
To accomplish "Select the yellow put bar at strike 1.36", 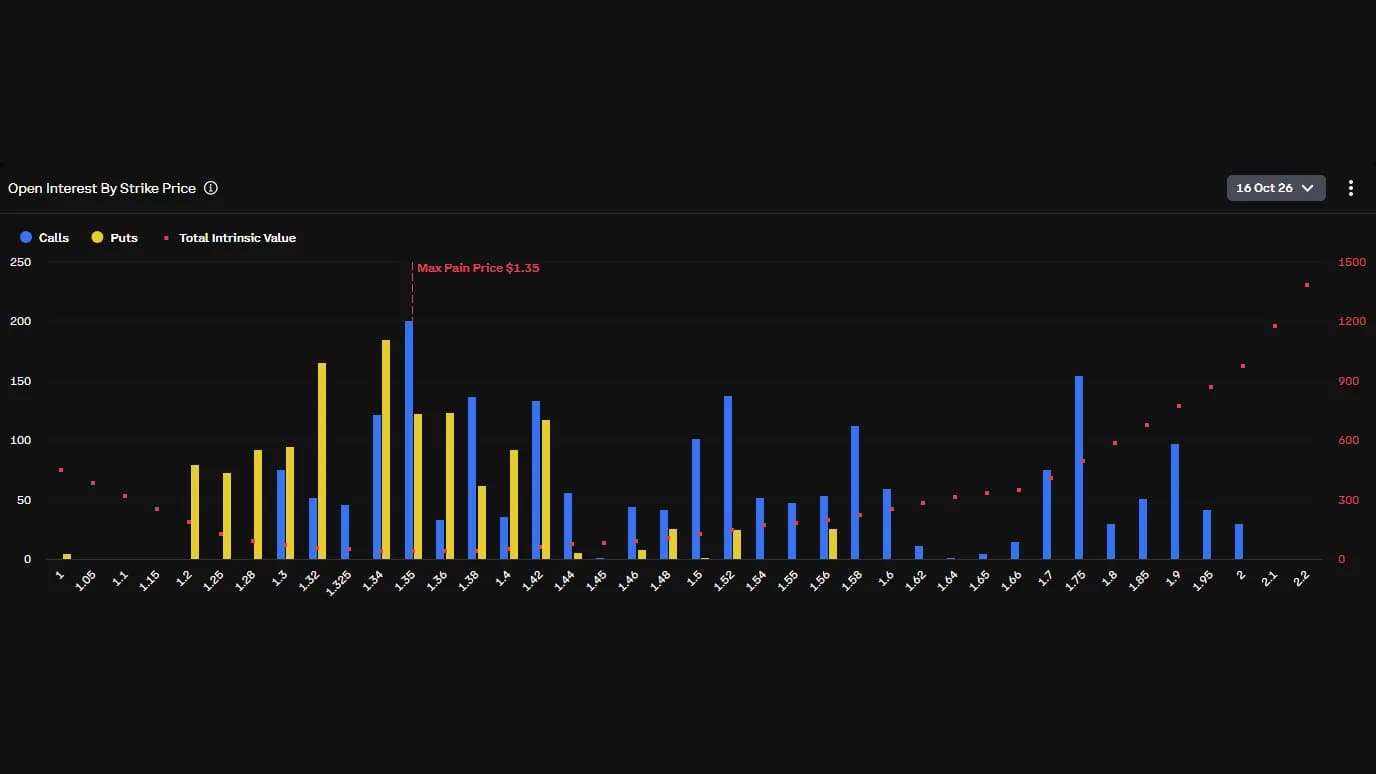I will click(x=450, y=486).
